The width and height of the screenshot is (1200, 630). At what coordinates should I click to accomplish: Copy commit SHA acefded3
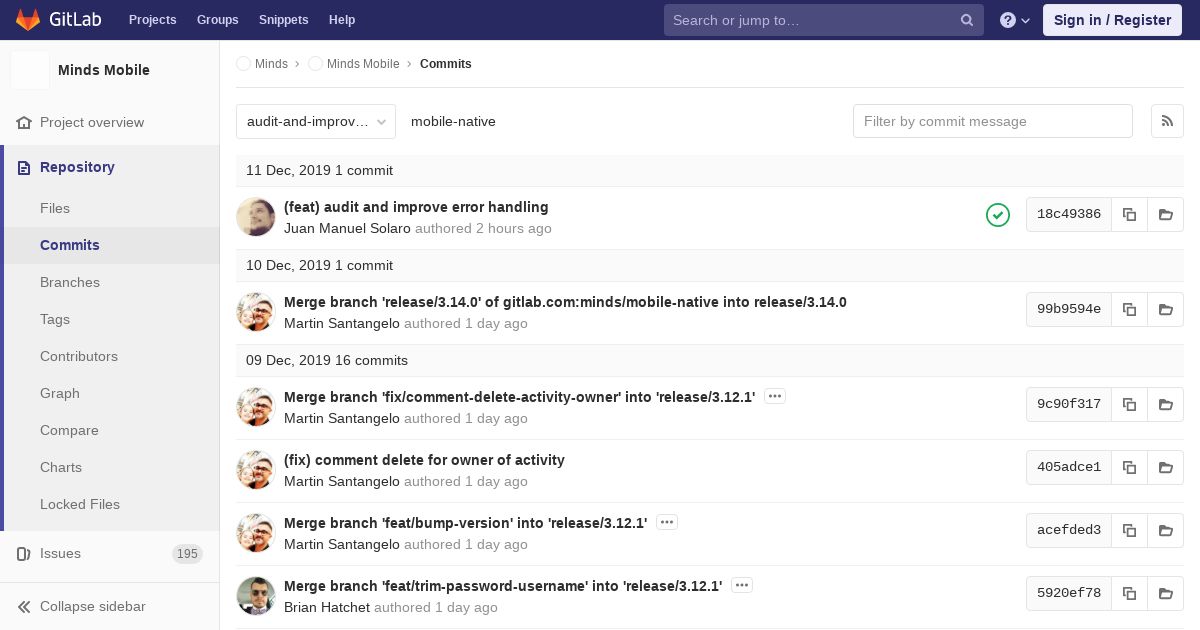click(x=1129, y=530)
